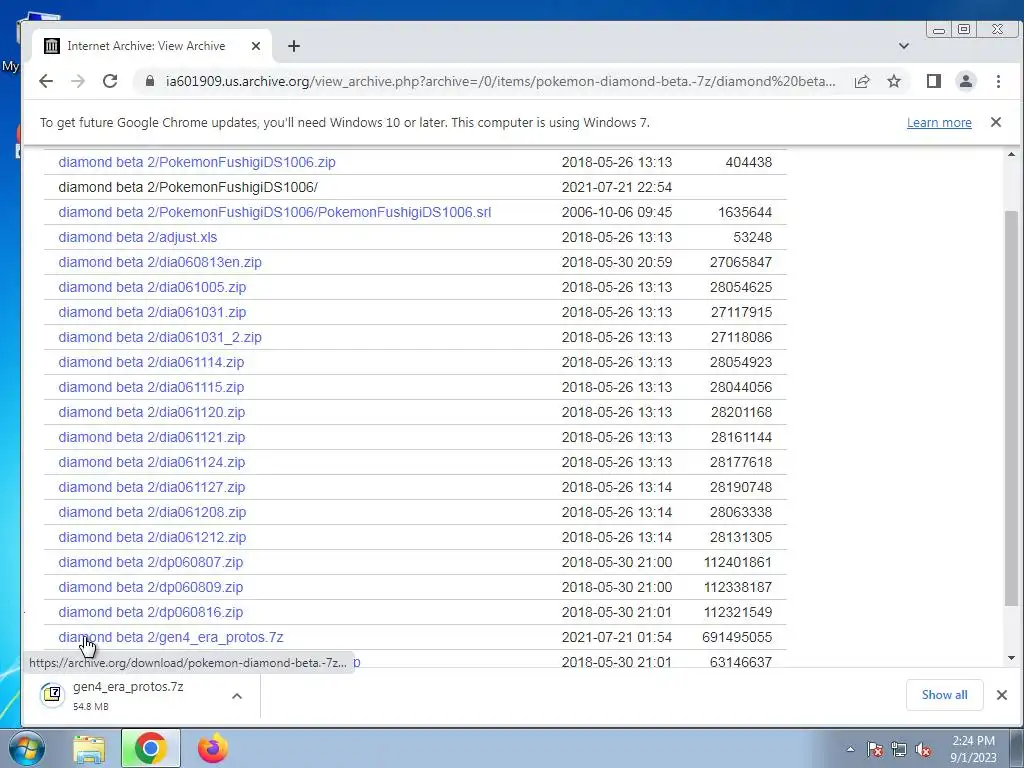This screenshot has height=768, width=1024.
Task: Open dp060816.zip link
Action: click(151, 612)
